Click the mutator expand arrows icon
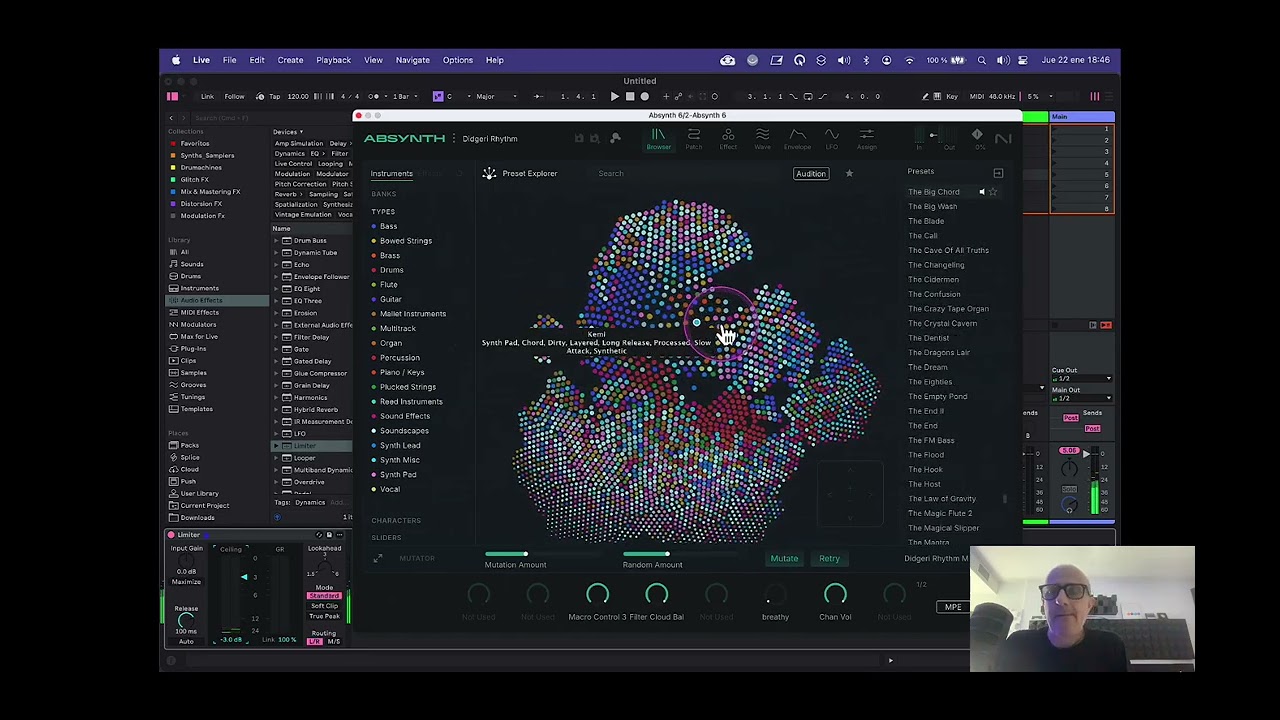1280x720 pixels. [x=377, y=558]
